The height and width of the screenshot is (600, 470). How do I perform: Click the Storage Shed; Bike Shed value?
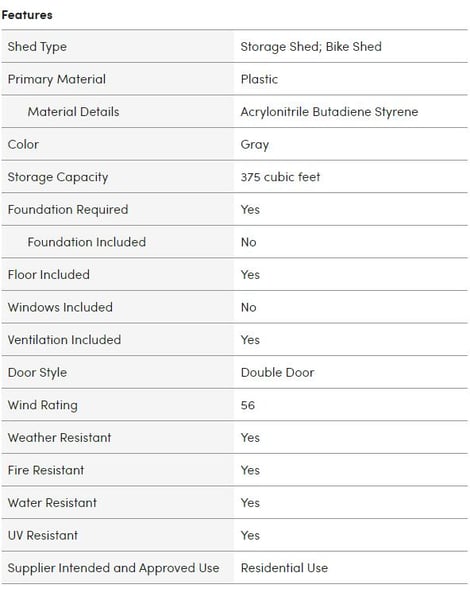coord(311,47)
